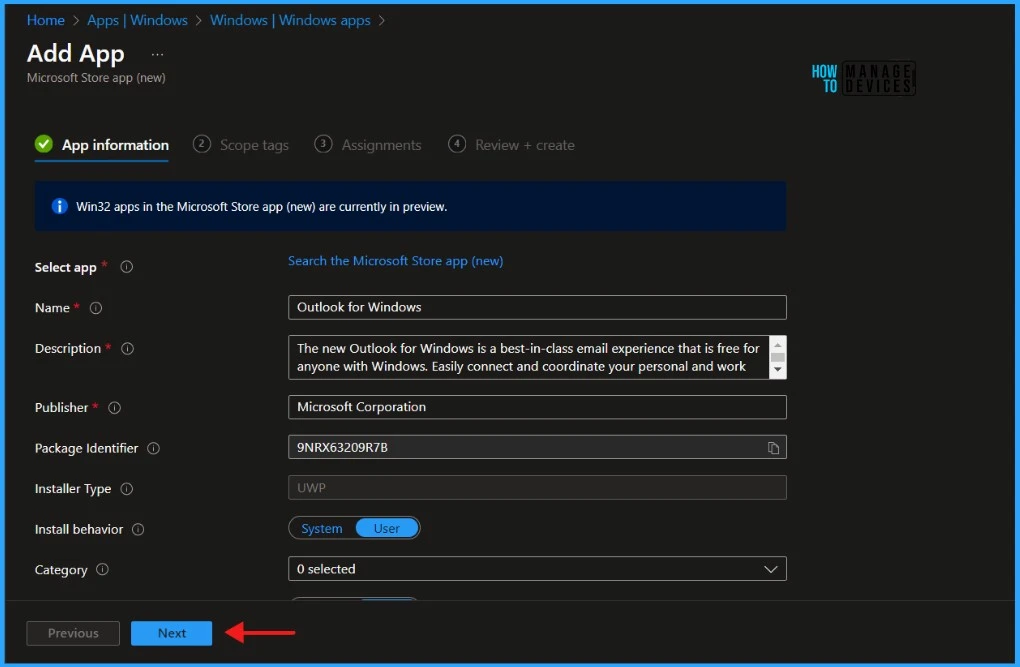This screenshot has width=1020, height=667.
Task: Click the Package Identifier field 9NRX63209R7B
Action: click(537, 447)
